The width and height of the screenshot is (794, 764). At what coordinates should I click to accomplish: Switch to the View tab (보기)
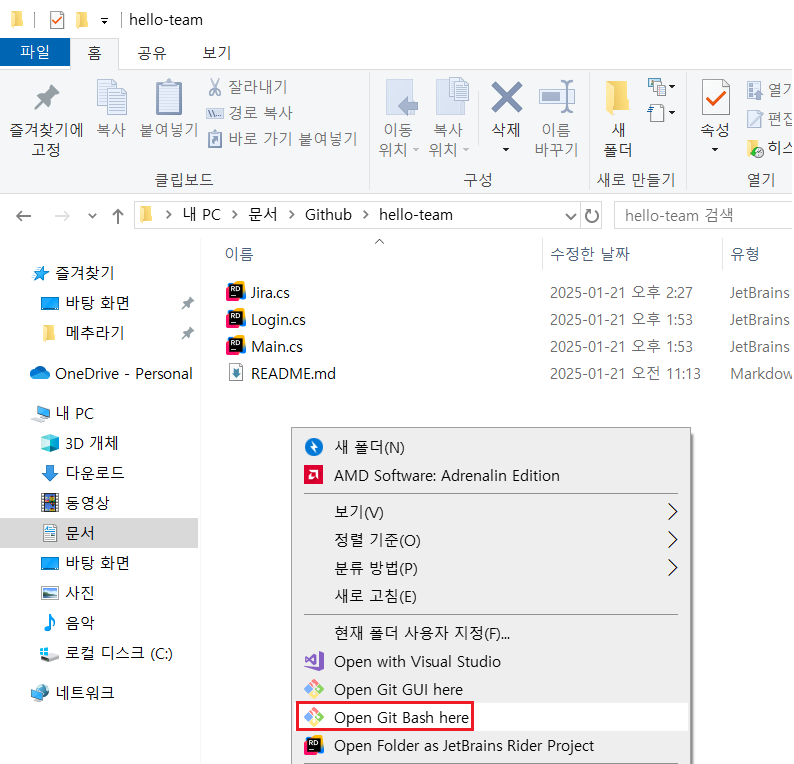click(x=217, y=53)
